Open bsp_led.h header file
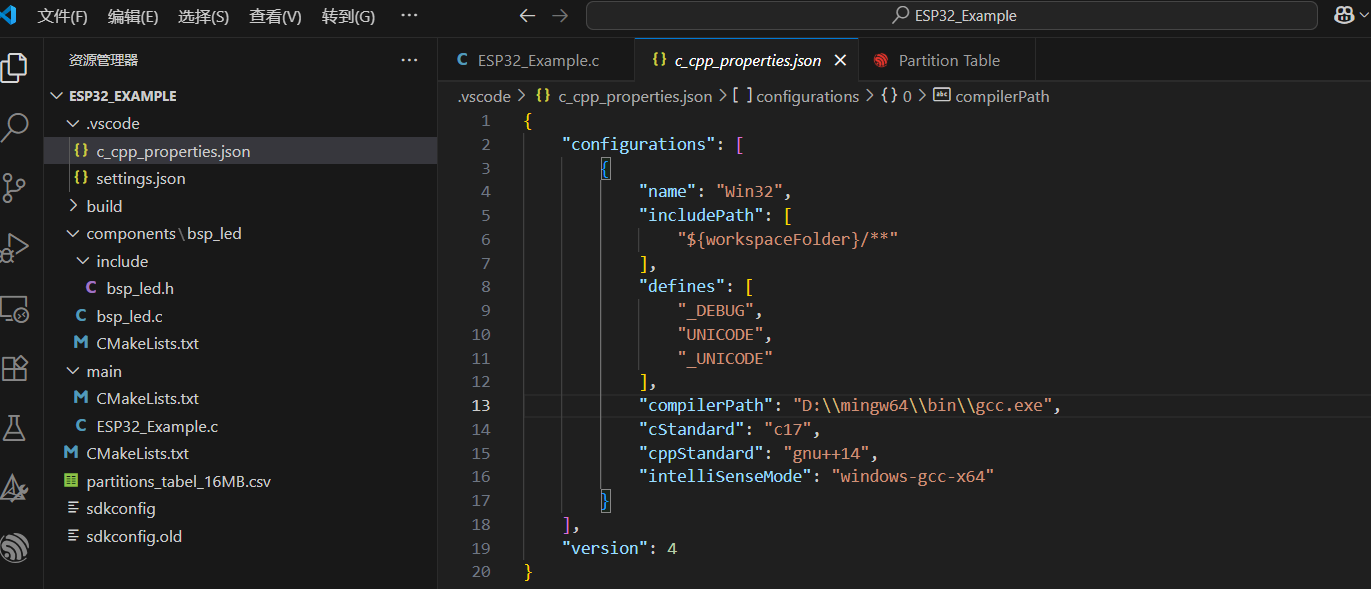The image size is (1371, 589). coord(240,288)
